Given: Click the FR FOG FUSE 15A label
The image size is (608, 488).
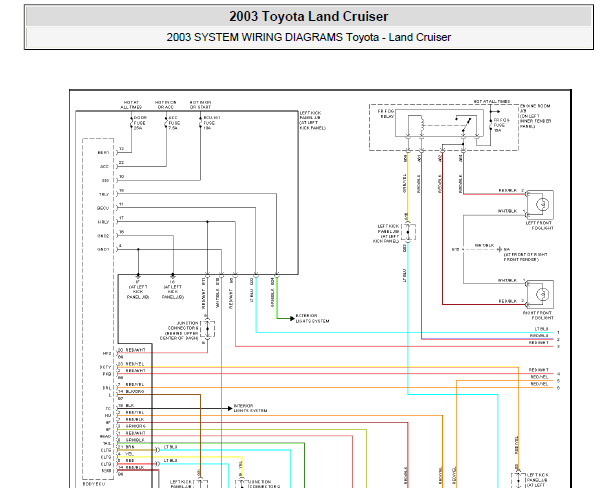Looking at the screenshot, I should coord(501,125).
